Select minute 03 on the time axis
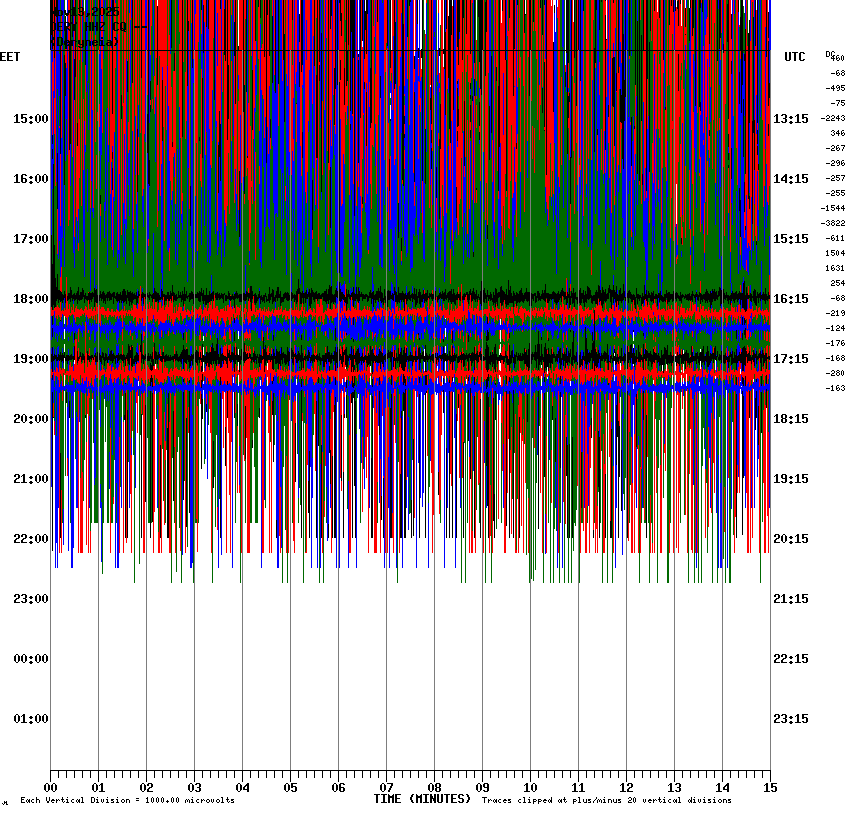 [194, 787]
